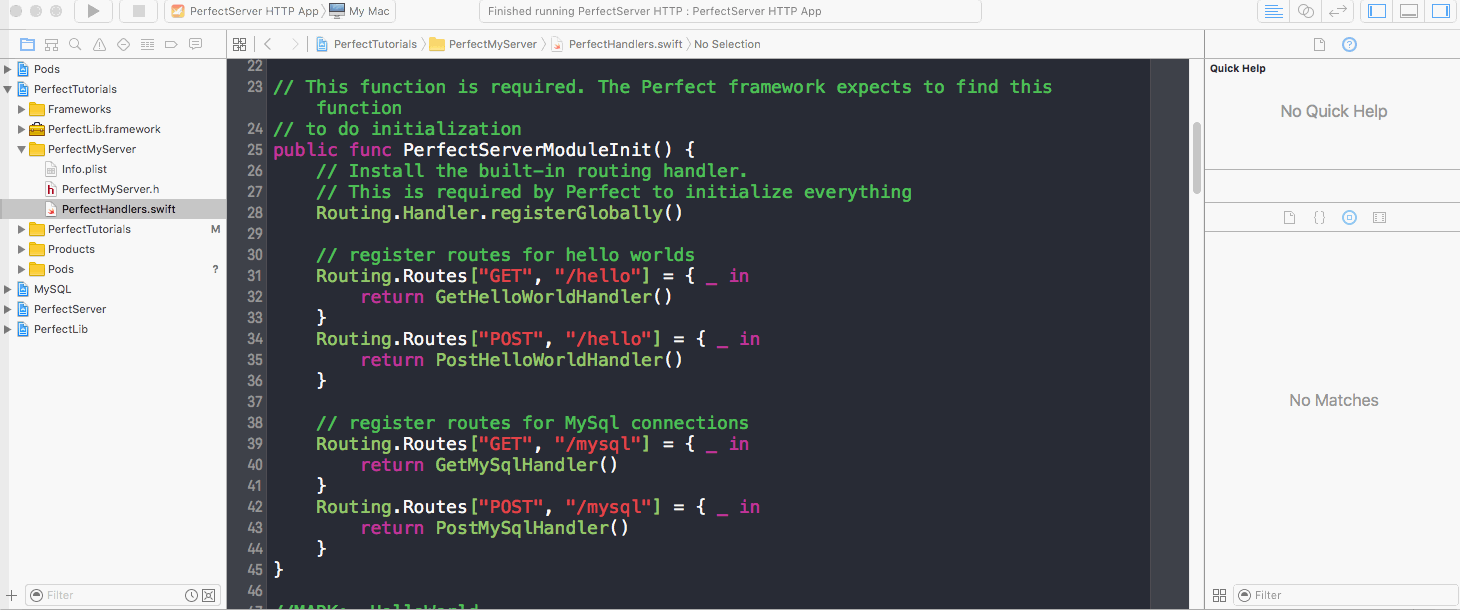1460x610 pixels.
Task: Focus the library Filter field
Action: tap(1345, 595)
